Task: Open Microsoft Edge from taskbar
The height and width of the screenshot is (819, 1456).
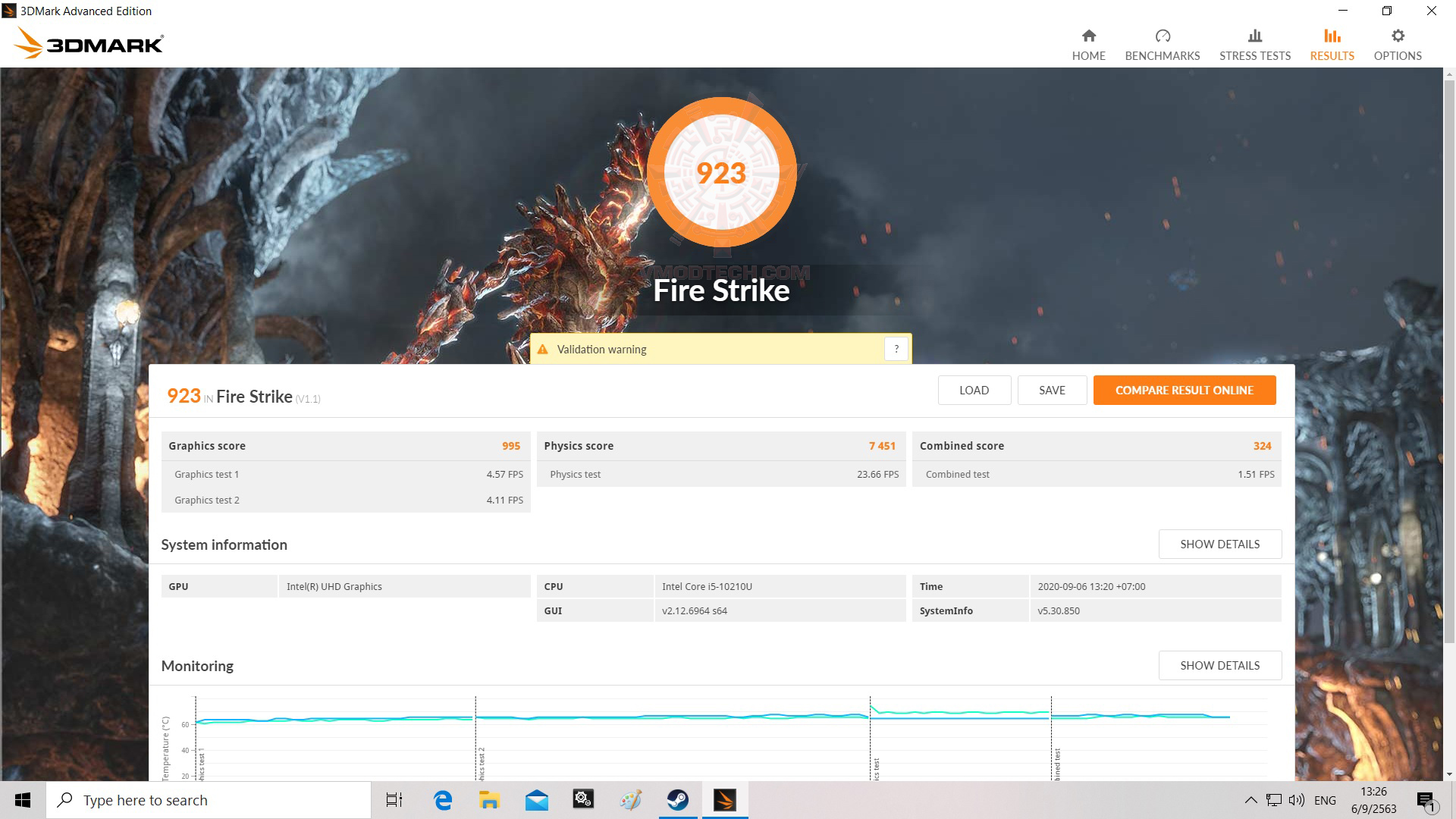Action: click(x=442, y=800)
